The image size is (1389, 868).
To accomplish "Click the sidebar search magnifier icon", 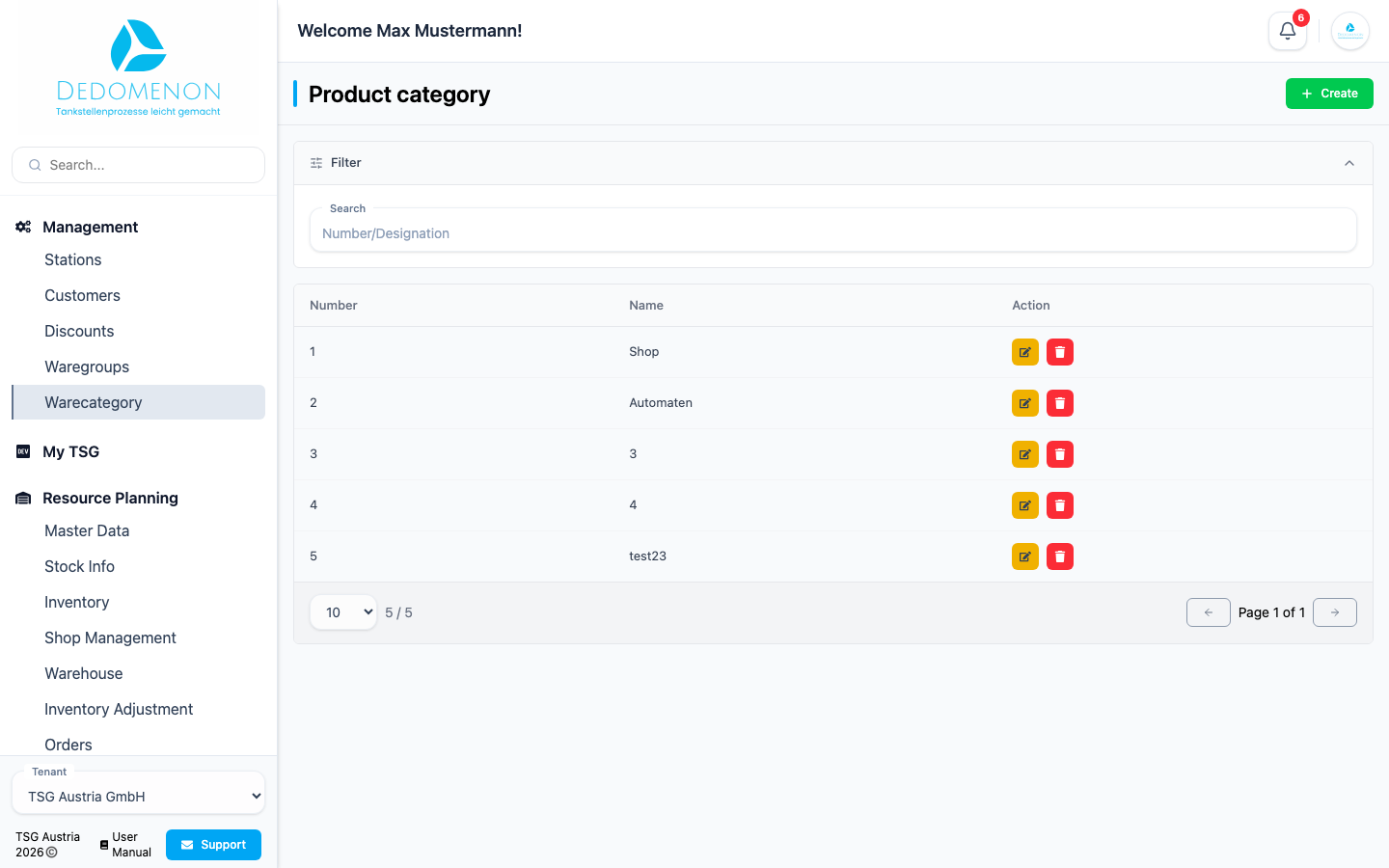I will coord(35,165).
